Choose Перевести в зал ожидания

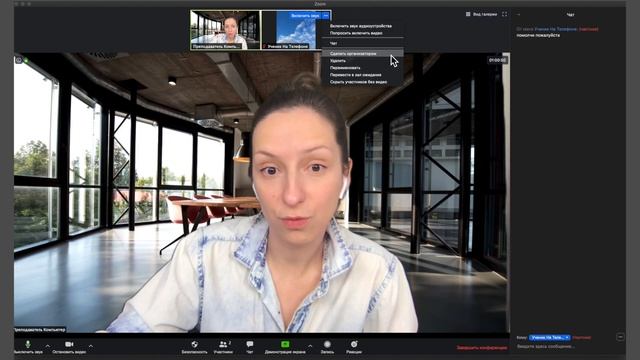[356, 75]
